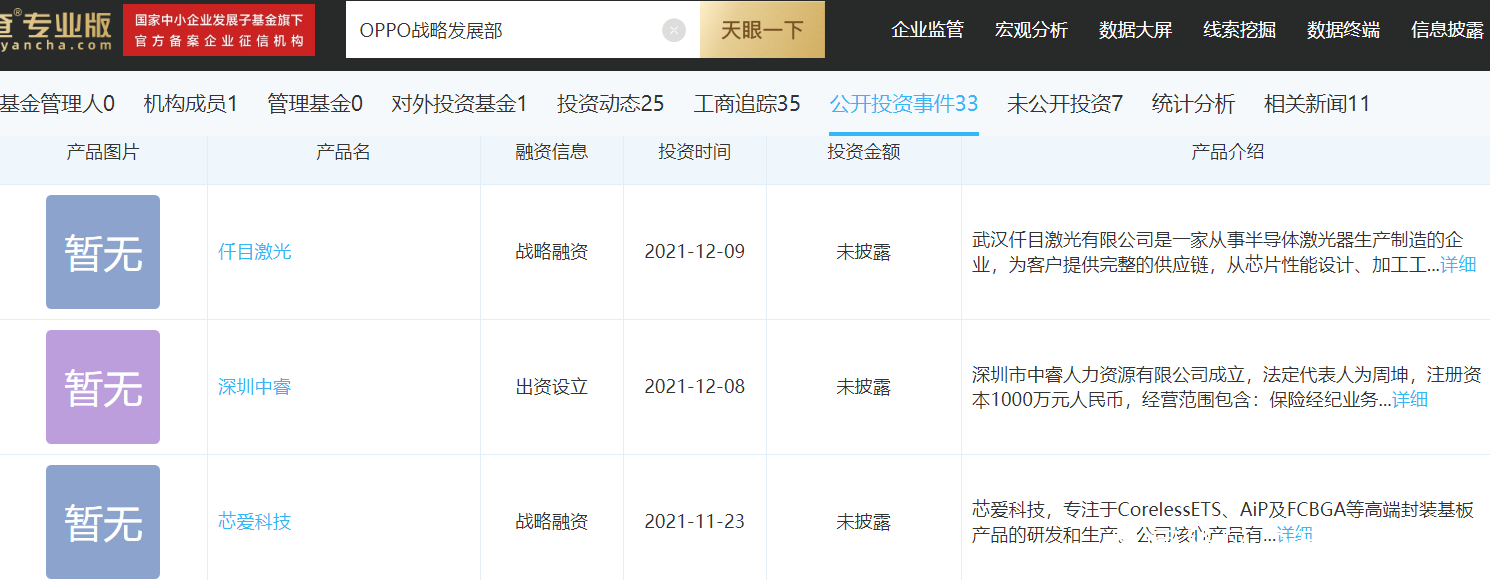Switch to the 基金管理人0 tab
This screenshot has height=580, width=1490.
[57, 103]
